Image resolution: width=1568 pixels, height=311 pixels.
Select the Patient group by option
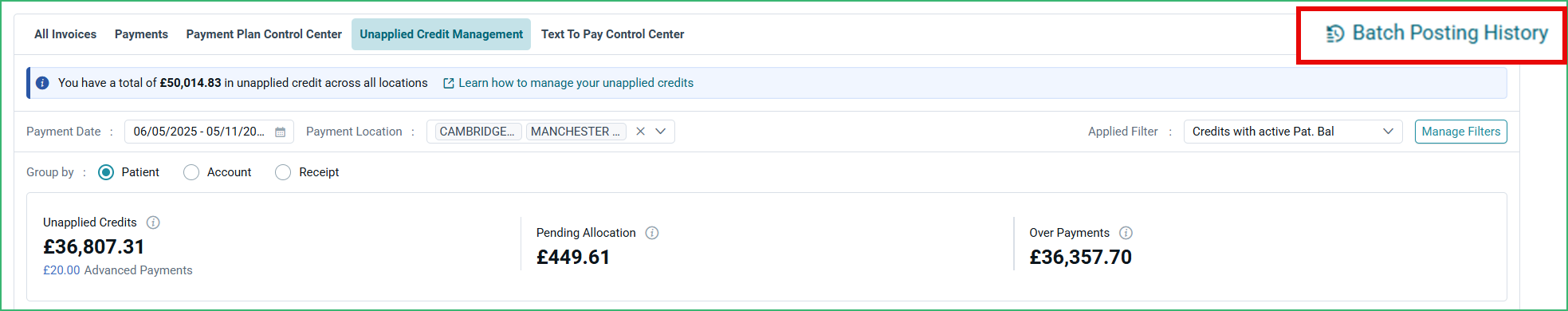[x=106, y=172]
